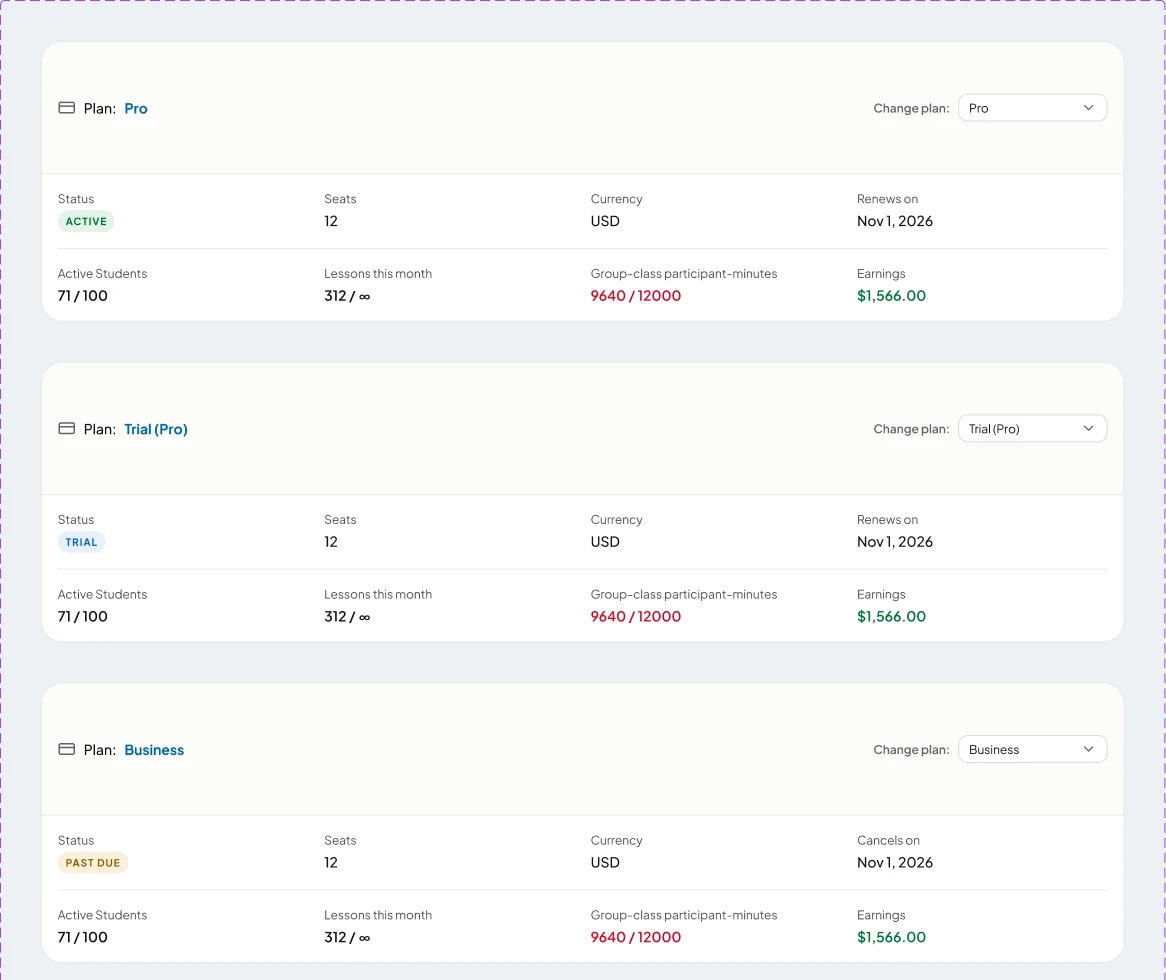Click 312 / ∞ lessons in Trial (Pro) card
Screen dimensions: 1166x980
(347, 616)
